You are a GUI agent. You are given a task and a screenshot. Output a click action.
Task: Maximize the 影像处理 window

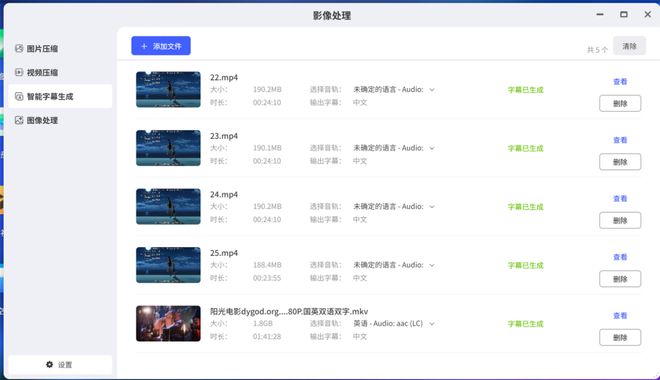pos(624,14)
